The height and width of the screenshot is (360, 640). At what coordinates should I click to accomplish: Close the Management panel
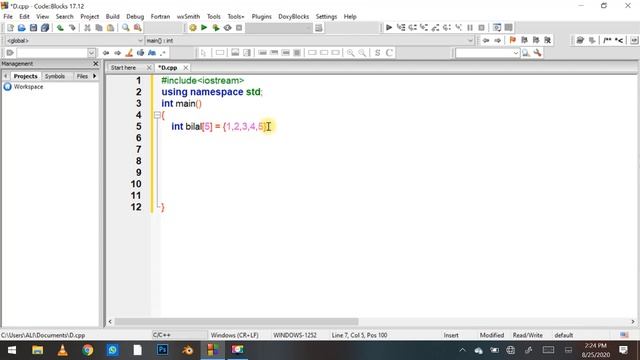pyautogui.click(x=96, y=64)
